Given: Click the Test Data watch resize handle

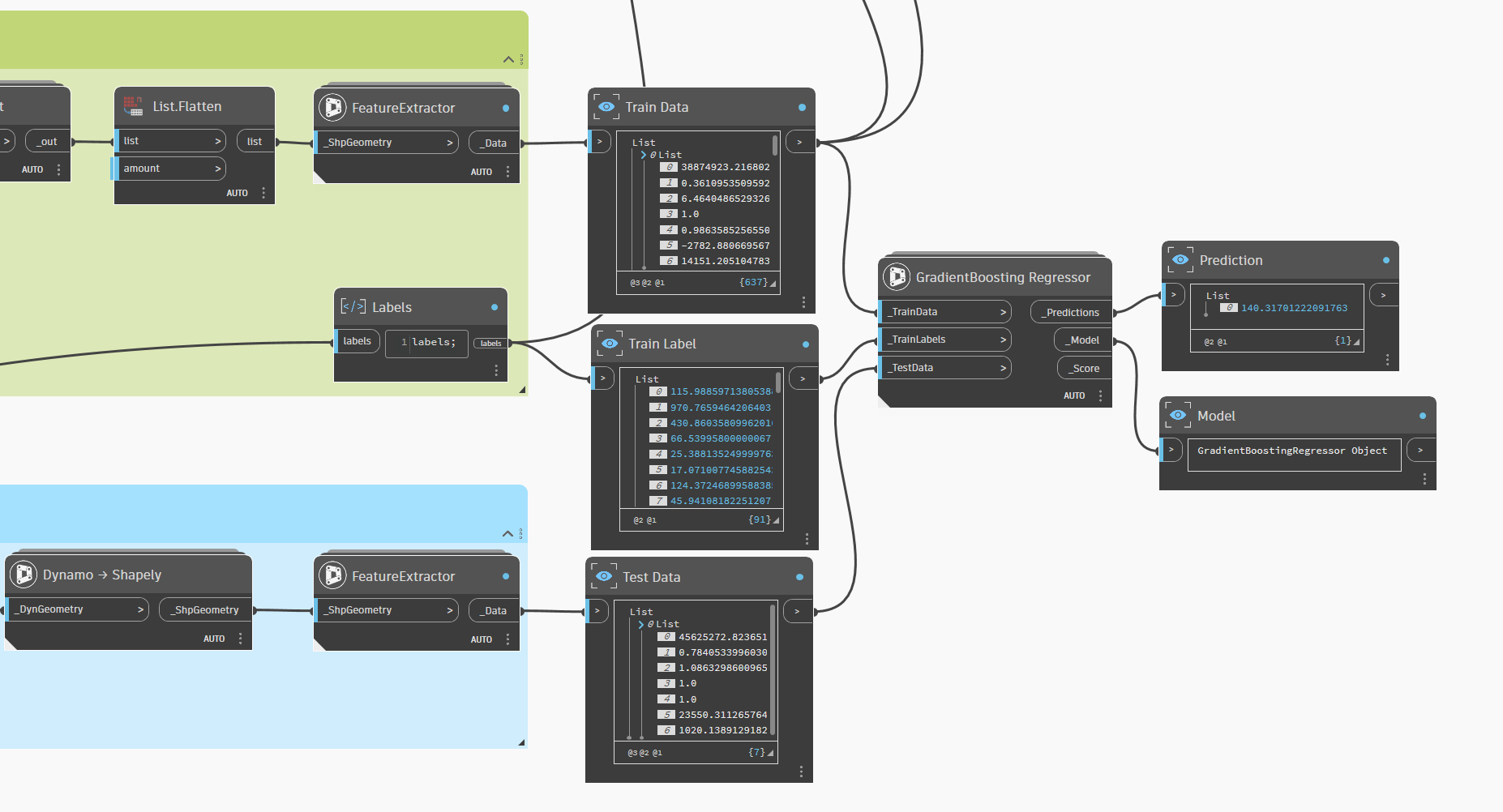Looking at the screenshot, I should point(770,753).
